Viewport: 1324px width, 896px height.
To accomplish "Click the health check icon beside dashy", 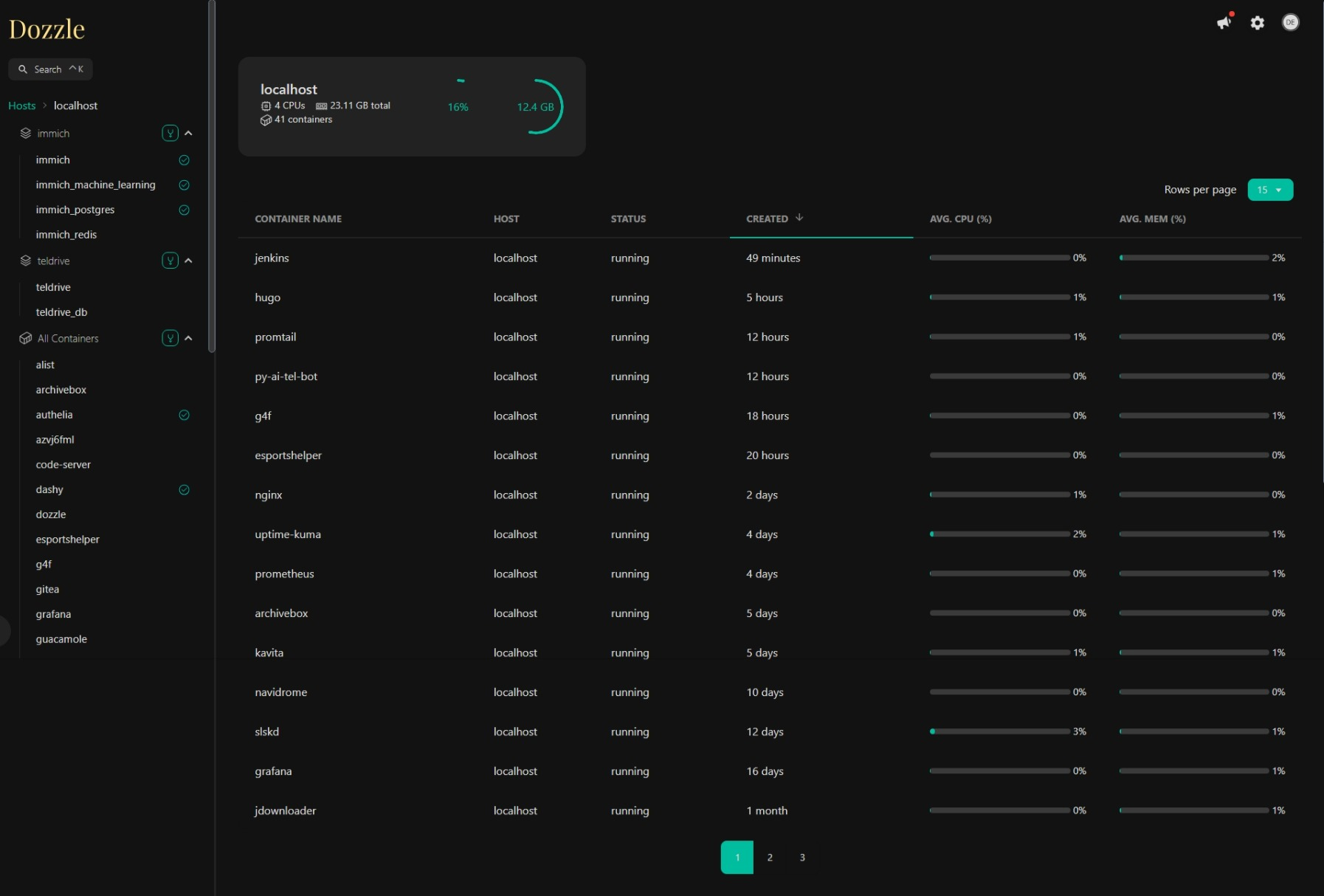I will click(x=185, y=489).
